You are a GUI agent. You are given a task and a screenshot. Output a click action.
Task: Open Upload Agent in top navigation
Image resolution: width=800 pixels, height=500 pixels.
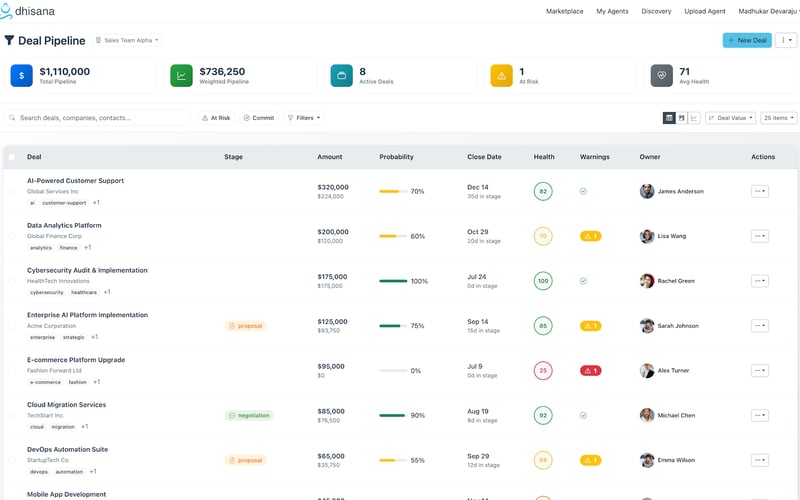pos(705,11)
